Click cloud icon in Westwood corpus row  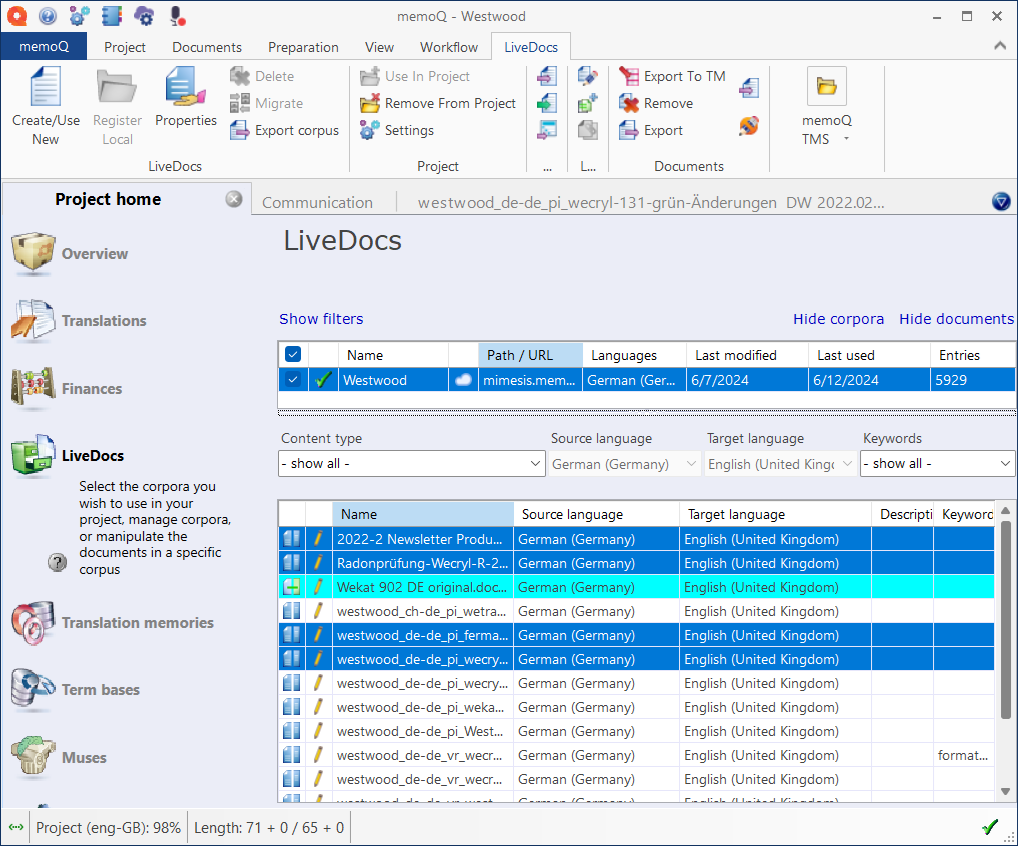463,380
